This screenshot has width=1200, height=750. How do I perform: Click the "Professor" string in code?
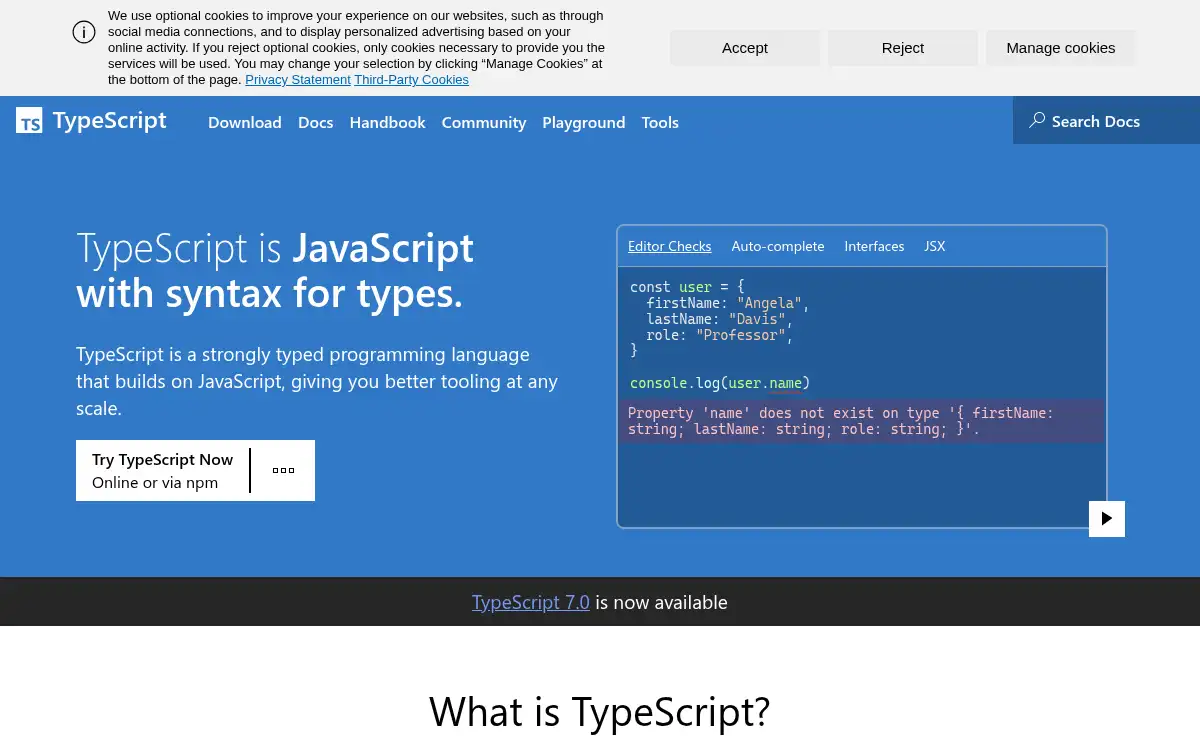click(741, 335)
